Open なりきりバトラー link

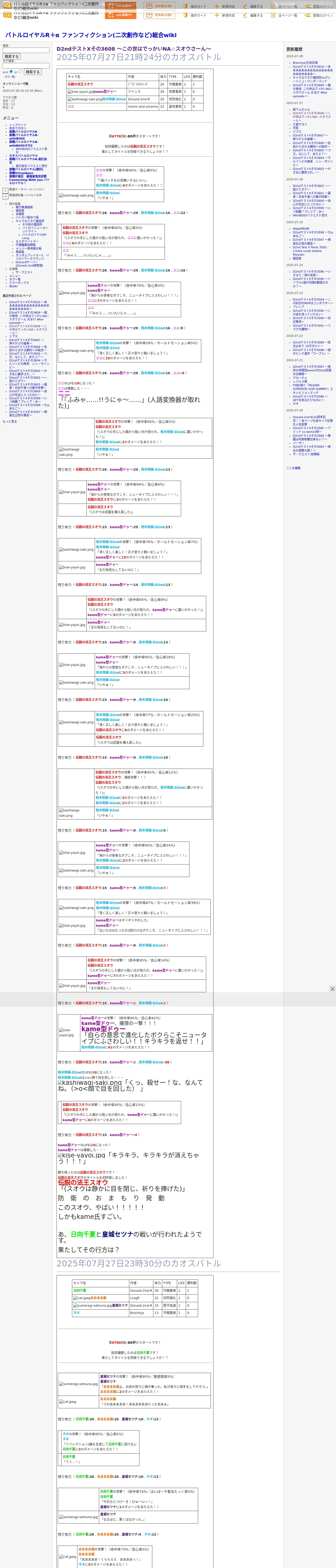tap(27, 242)
